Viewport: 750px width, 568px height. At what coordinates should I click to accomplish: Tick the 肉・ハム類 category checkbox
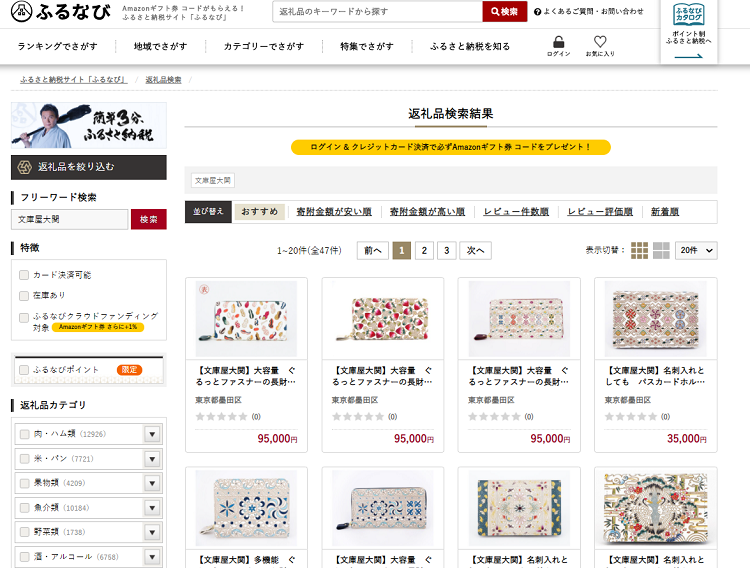click(24, 434)
